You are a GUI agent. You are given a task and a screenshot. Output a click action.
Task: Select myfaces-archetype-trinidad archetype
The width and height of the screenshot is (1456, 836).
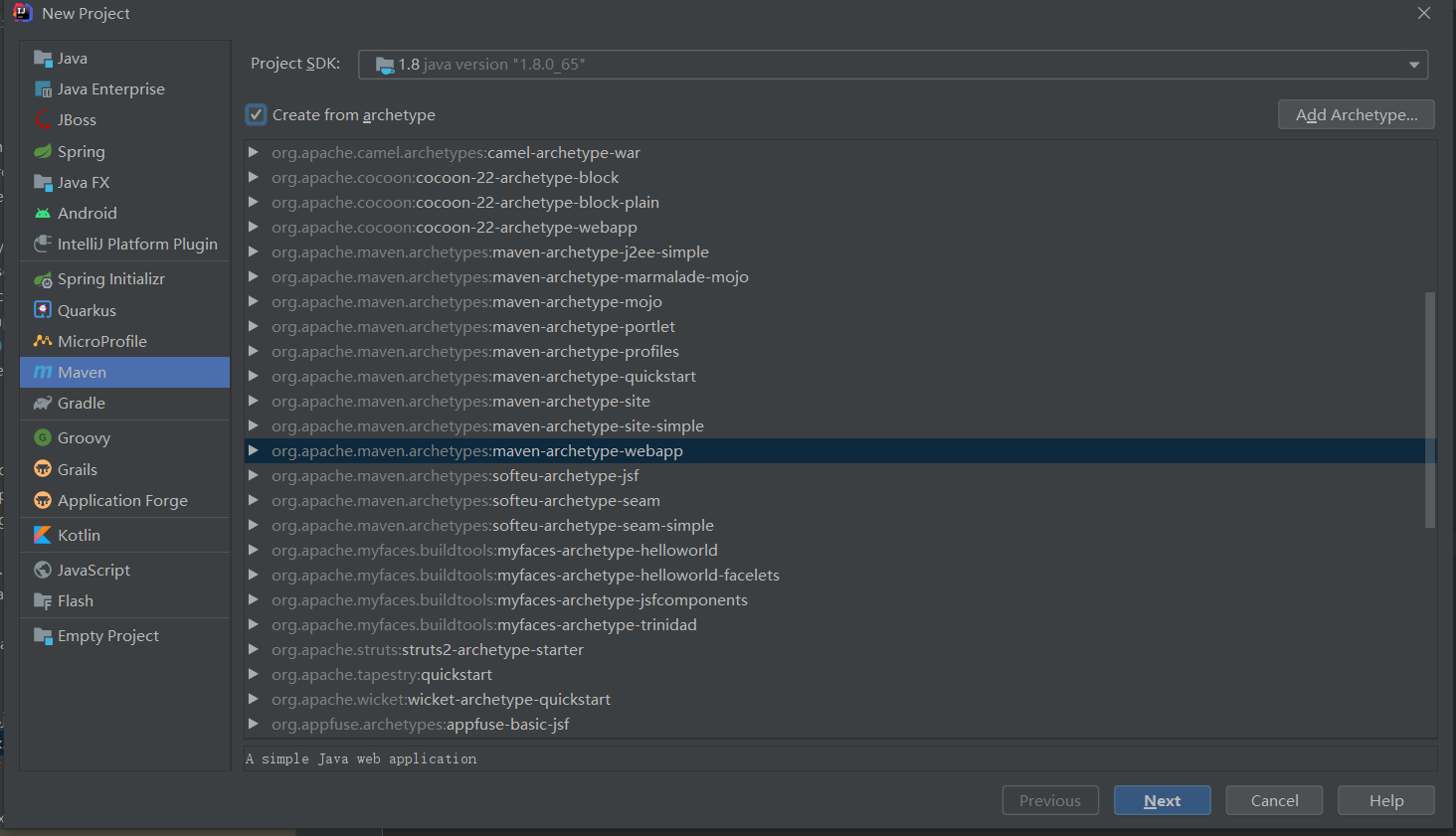(840, 624)
